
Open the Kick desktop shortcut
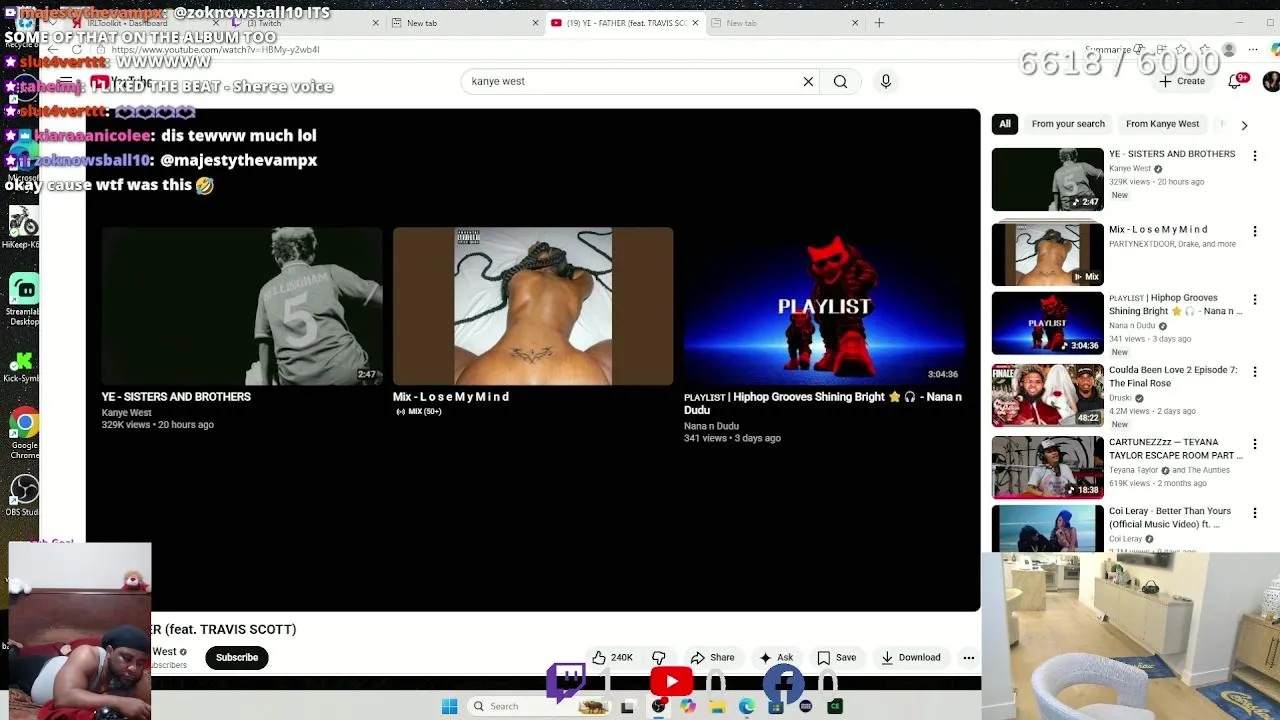click(22, 367)
